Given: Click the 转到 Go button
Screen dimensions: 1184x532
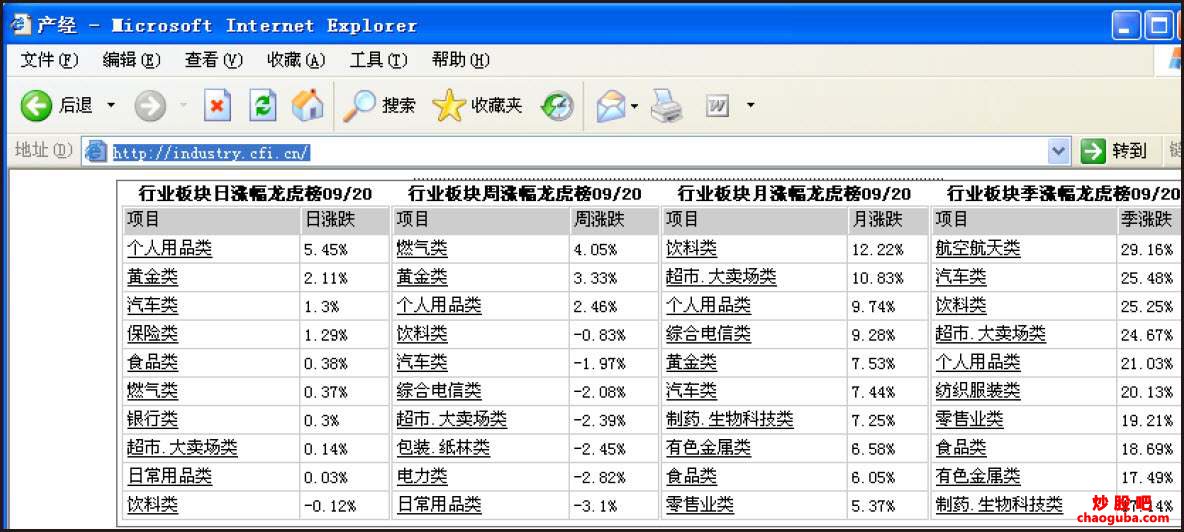Looking at the screenshot, I should pos(1114,151).
